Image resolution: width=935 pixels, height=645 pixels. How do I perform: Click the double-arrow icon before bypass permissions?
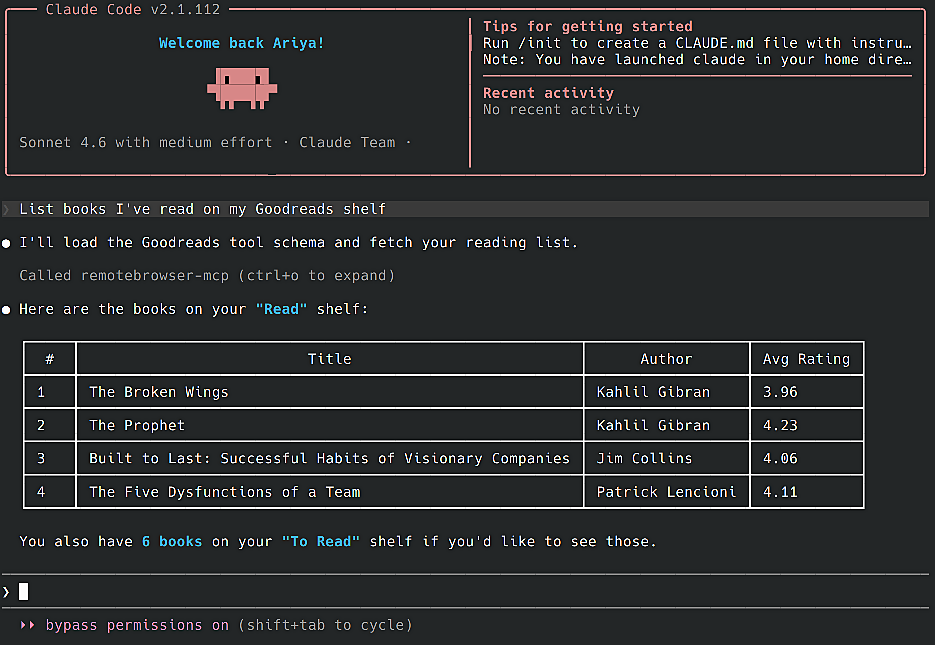[27, 625]
